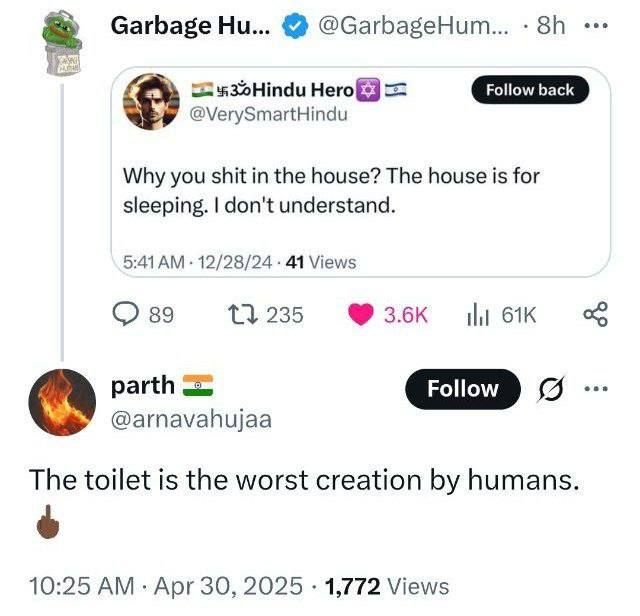The height and width of the screenshot is (616, 640).
Task: Click the share icon on post
Action: click(x=594, y=314)
